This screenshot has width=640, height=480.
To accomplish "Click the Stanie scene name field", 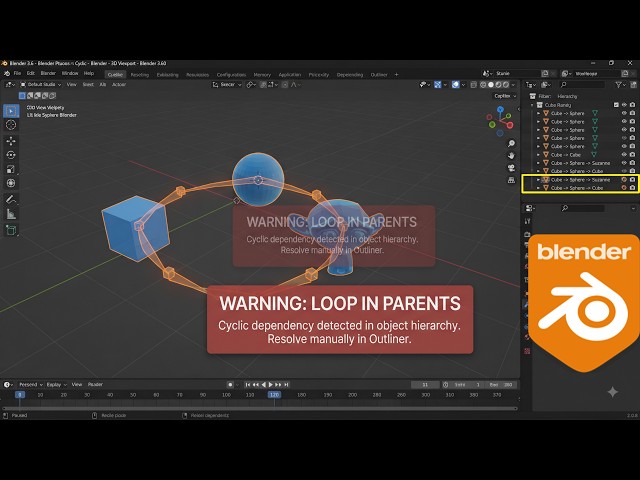I will (x=517, y=73).
